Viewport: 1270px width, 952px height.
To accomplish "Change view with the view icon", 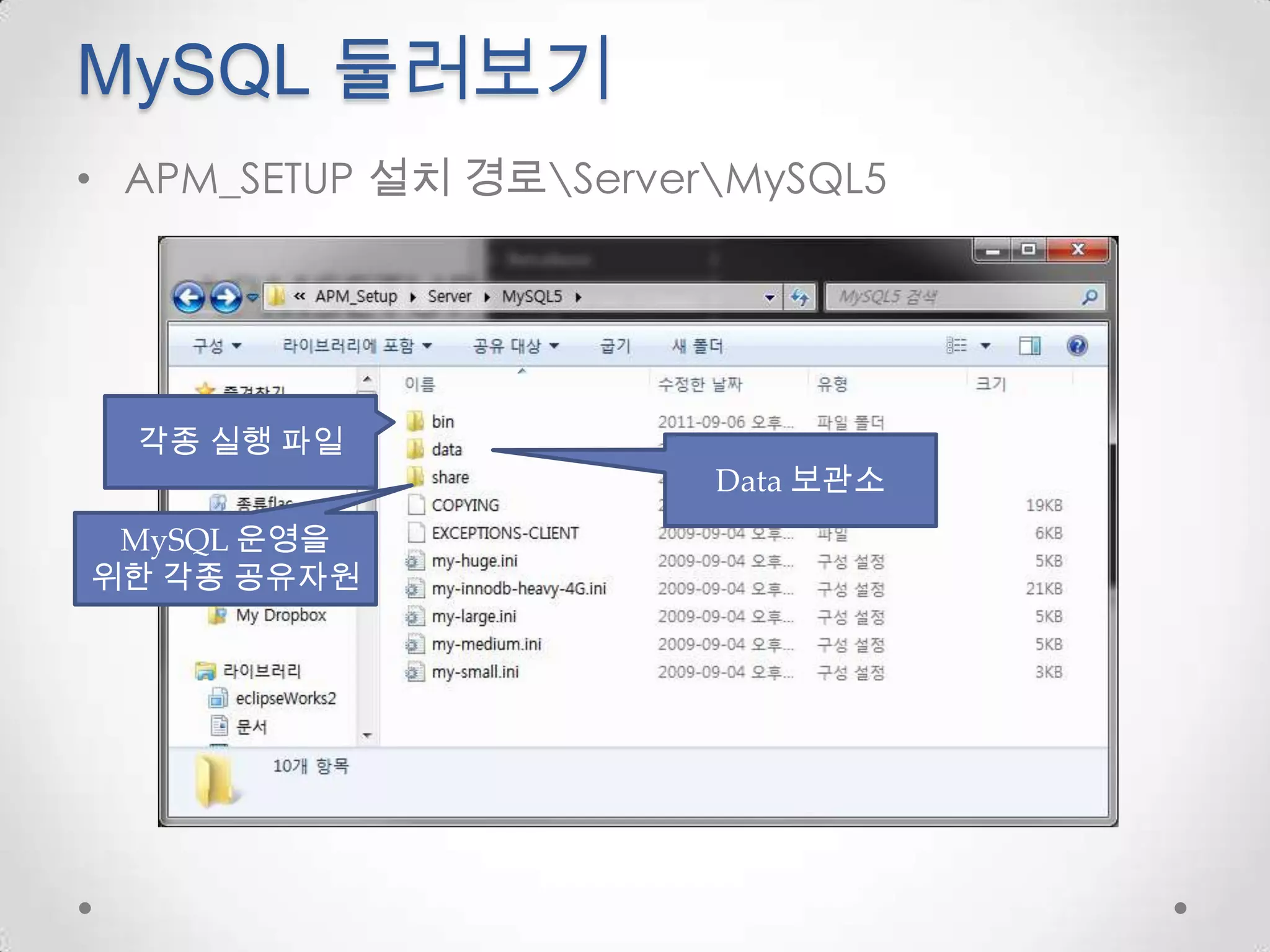I will pos(956,345).
